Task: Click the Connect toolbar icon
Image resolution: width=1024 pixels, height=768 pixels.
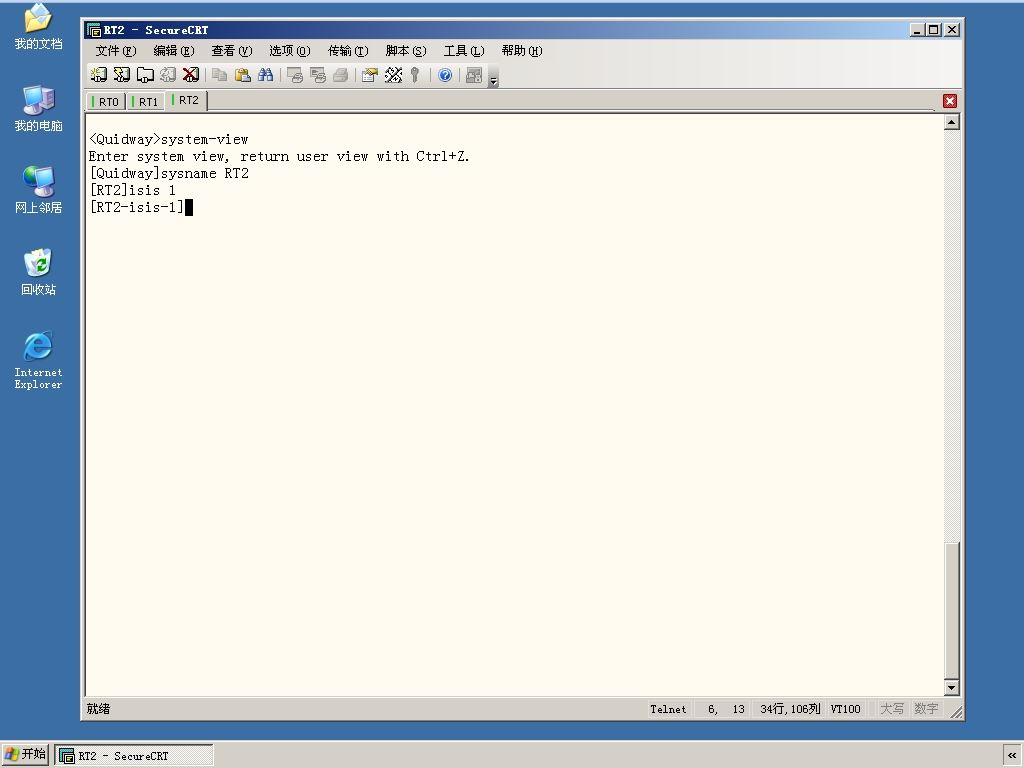Action: (x=99, y=75)
